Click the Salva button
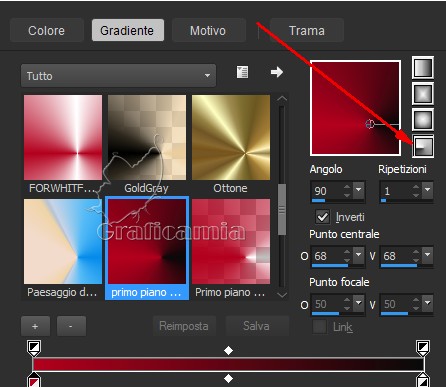The image size is (446, 387). [x=256, y=326]
